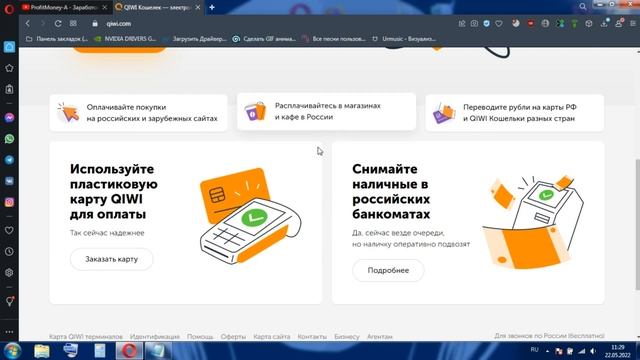Image resolution: width=640 pixels, height=360 pixels.
Task: Open the Opera main menu logo
Action: (9, 8)
